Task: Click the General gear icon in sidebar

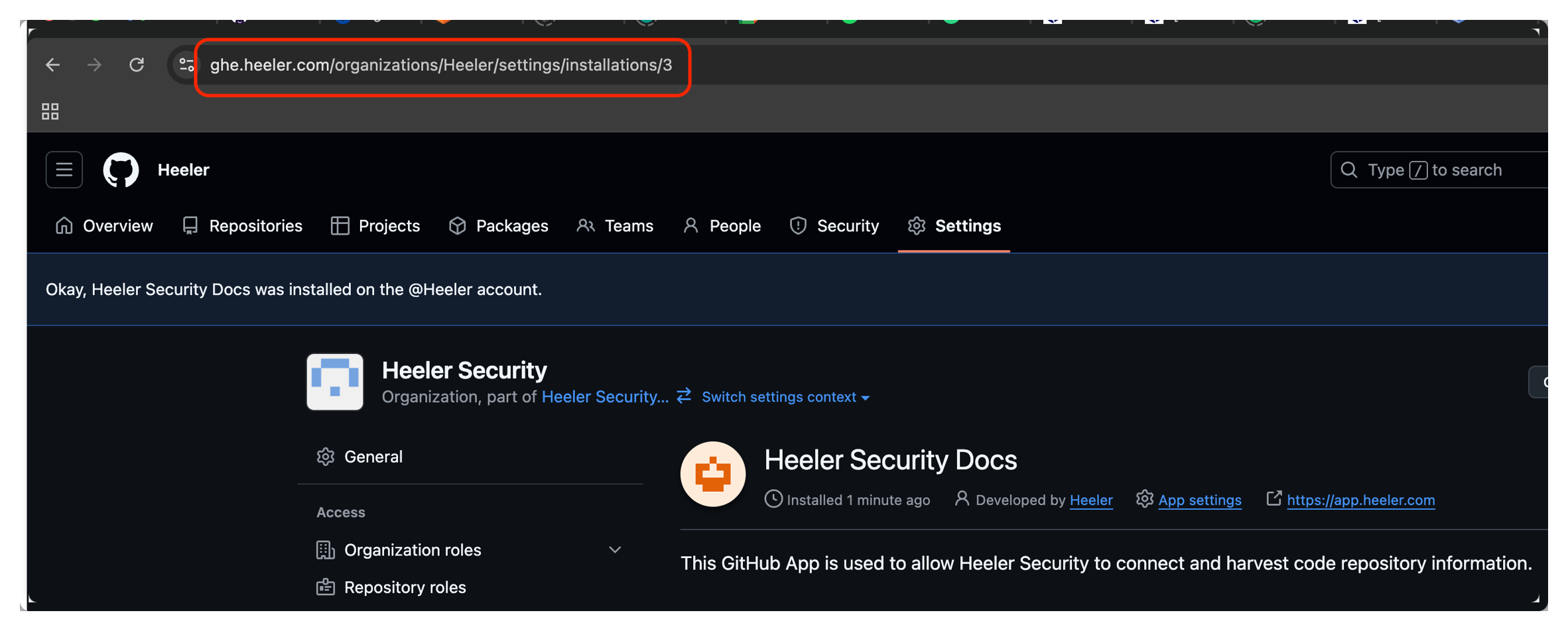Action: [326, 457]
